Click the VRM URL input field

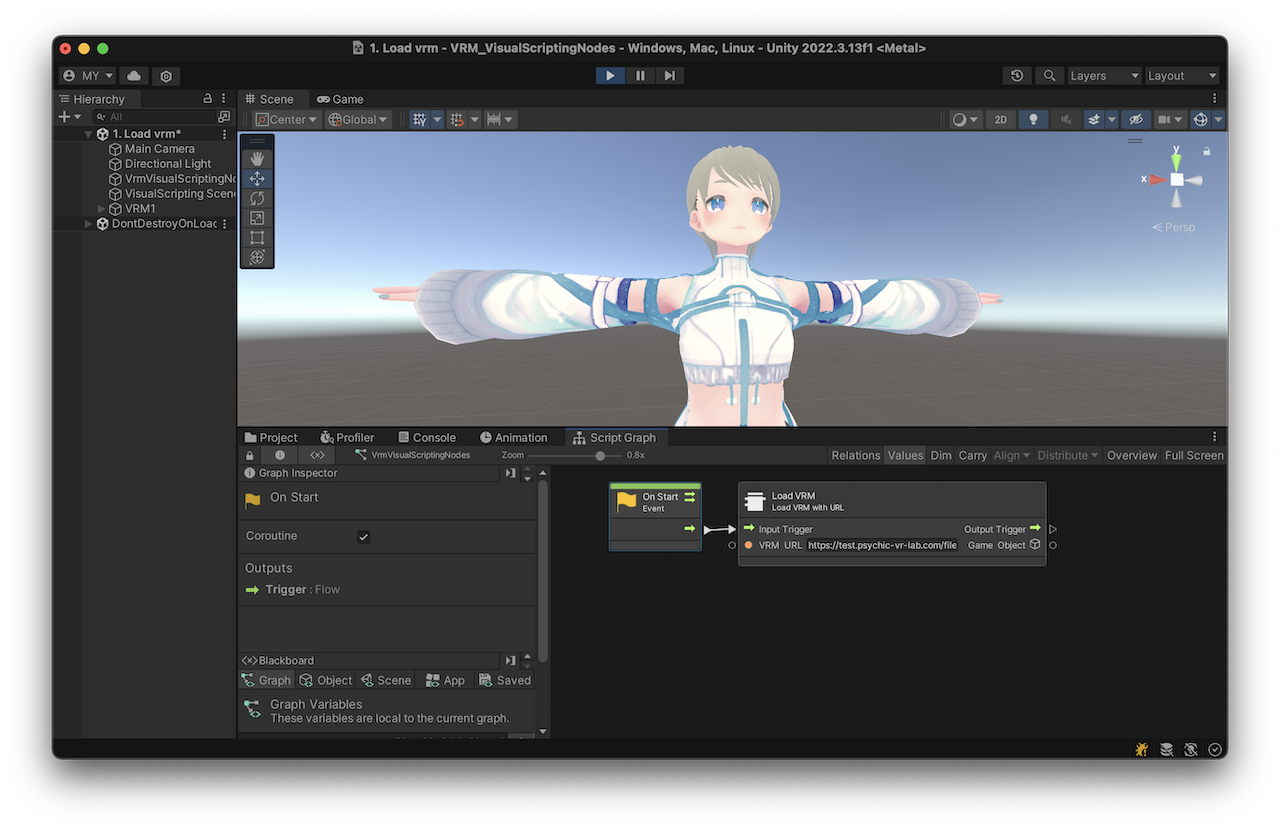882,545
